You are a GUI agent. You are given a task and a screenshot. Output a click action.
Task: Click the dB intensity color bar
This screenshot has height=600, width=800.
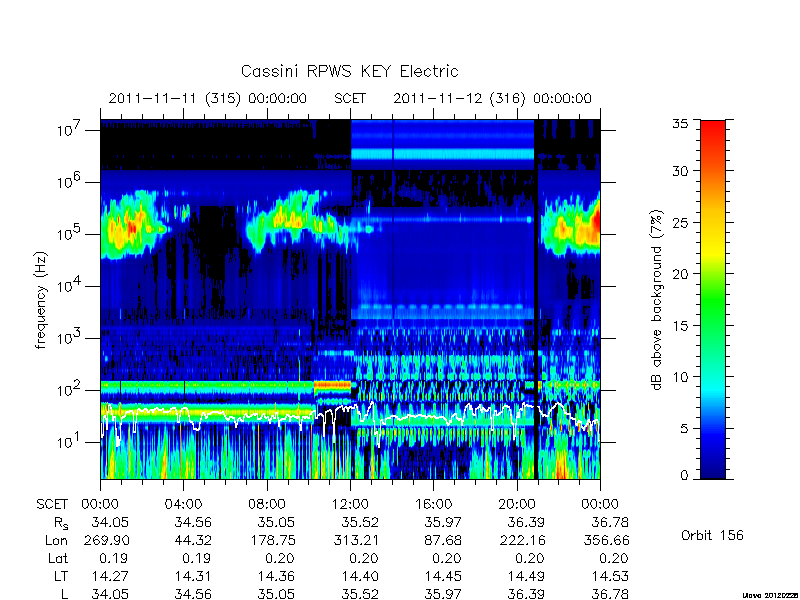[x=713, y=299]
